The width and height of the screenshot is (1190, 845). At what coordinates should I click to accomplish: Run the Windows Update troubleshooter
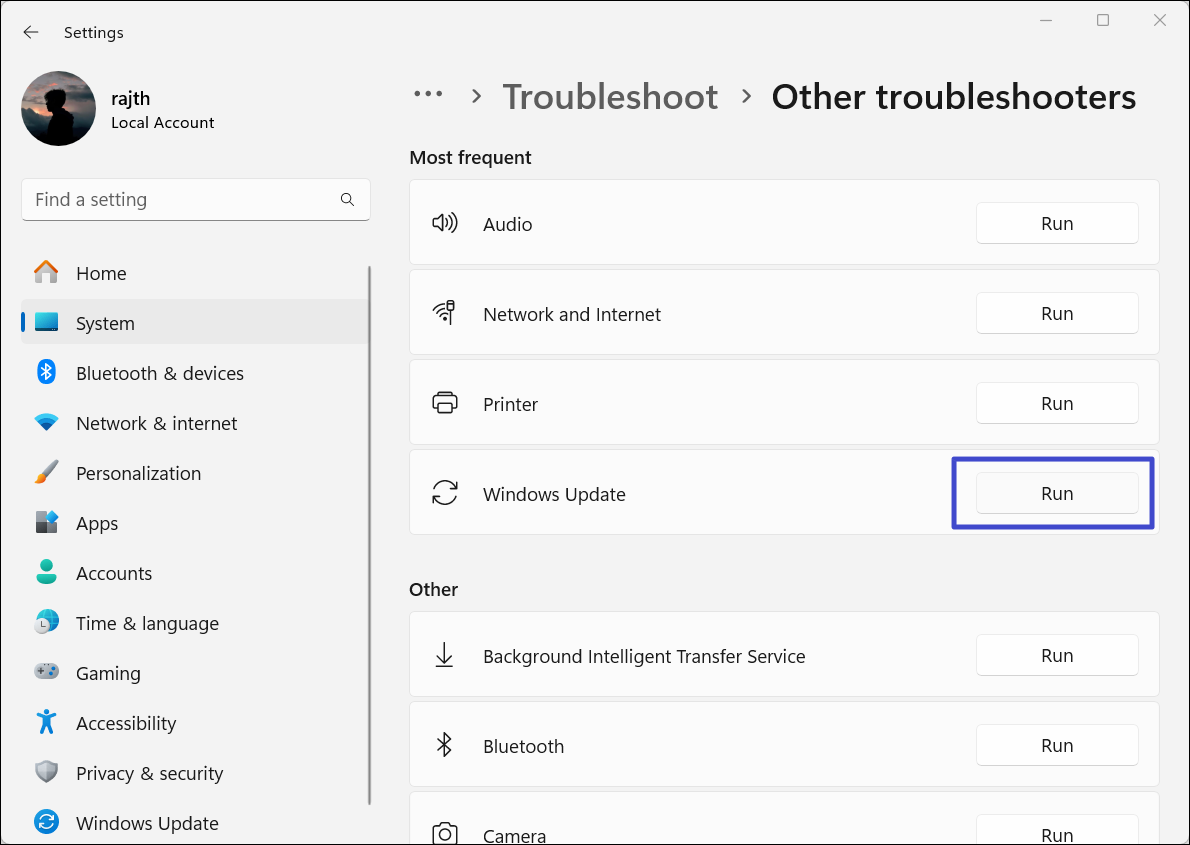(1057, 494)
